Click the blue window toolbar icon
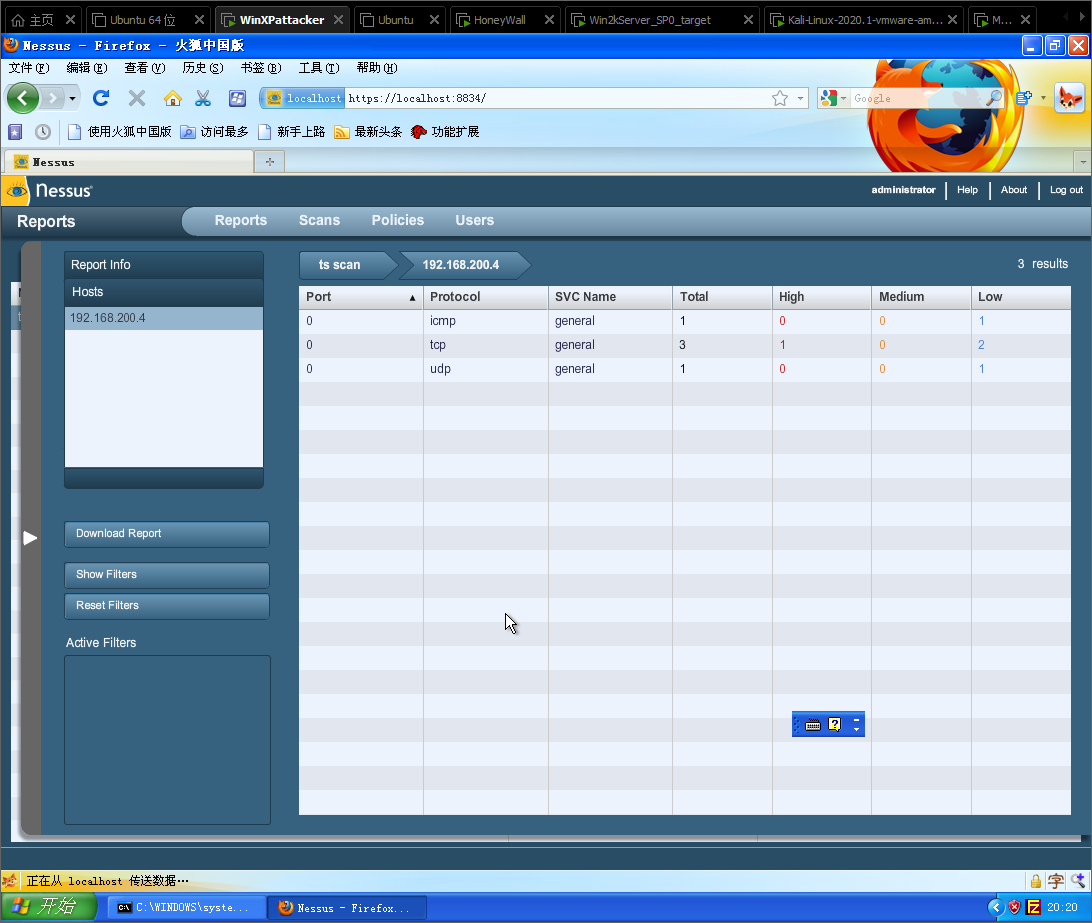Image resolution: width=1092 pixels, height=923 pixels. [237, 98]
